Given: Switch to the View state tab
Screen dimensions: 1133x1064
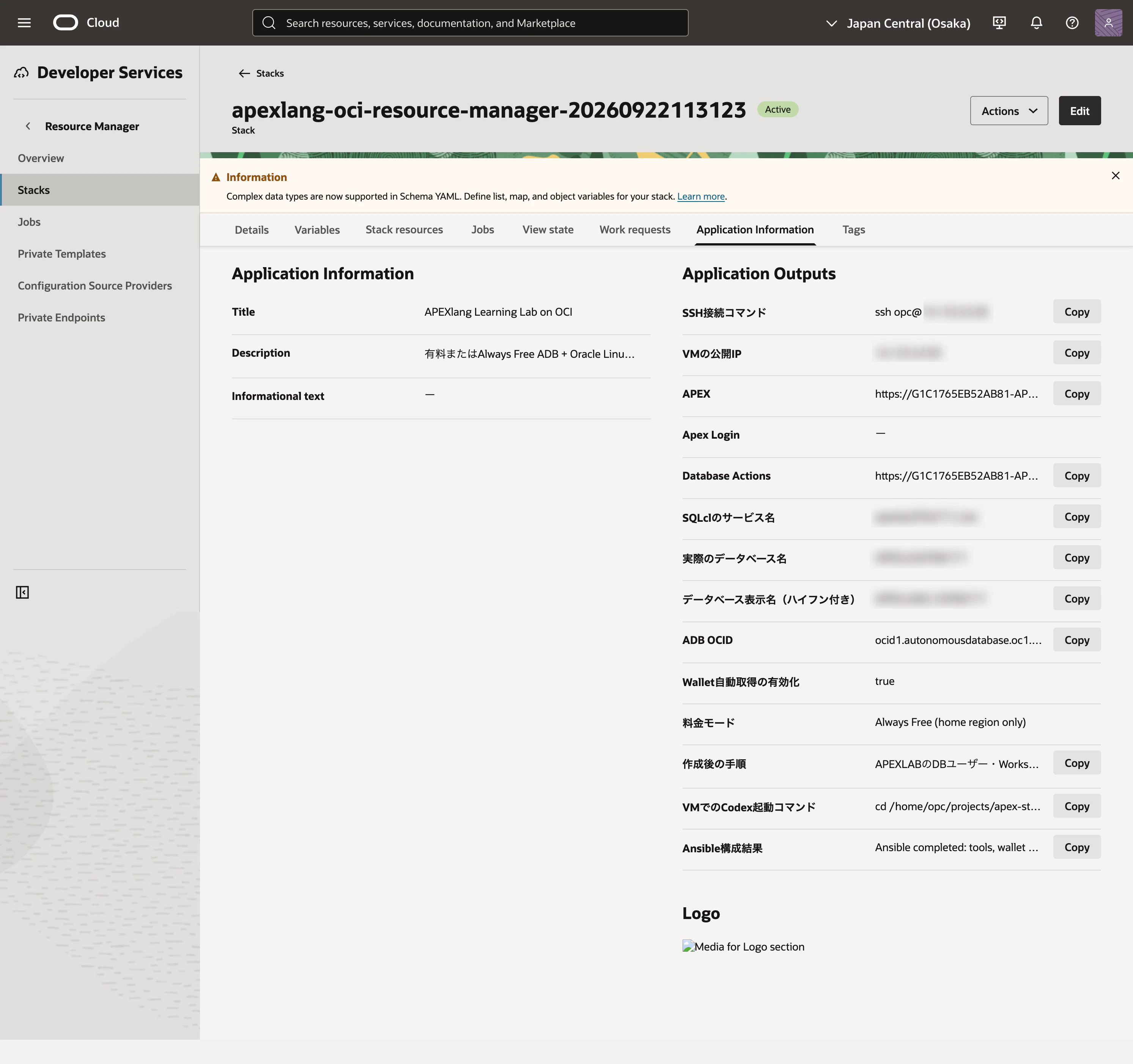Looking at the screenshot, I should [548, 230].
